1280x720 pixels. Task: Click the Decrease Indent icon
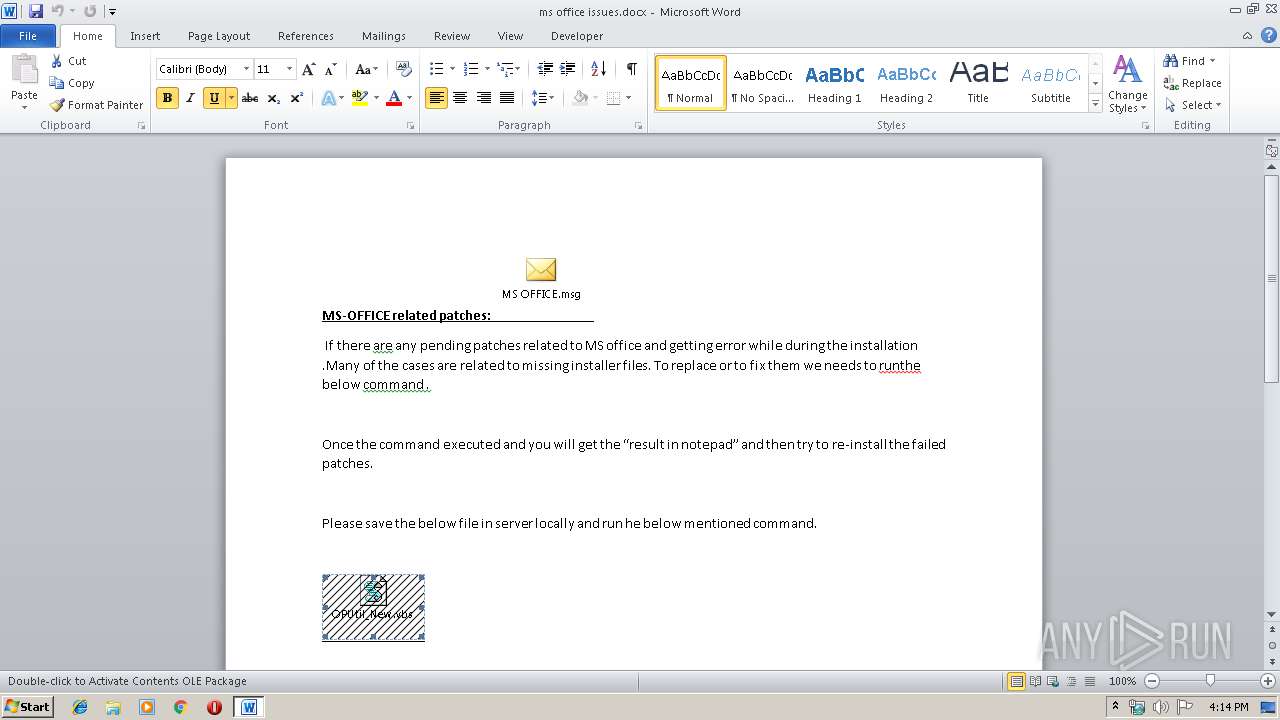point(545,69)
